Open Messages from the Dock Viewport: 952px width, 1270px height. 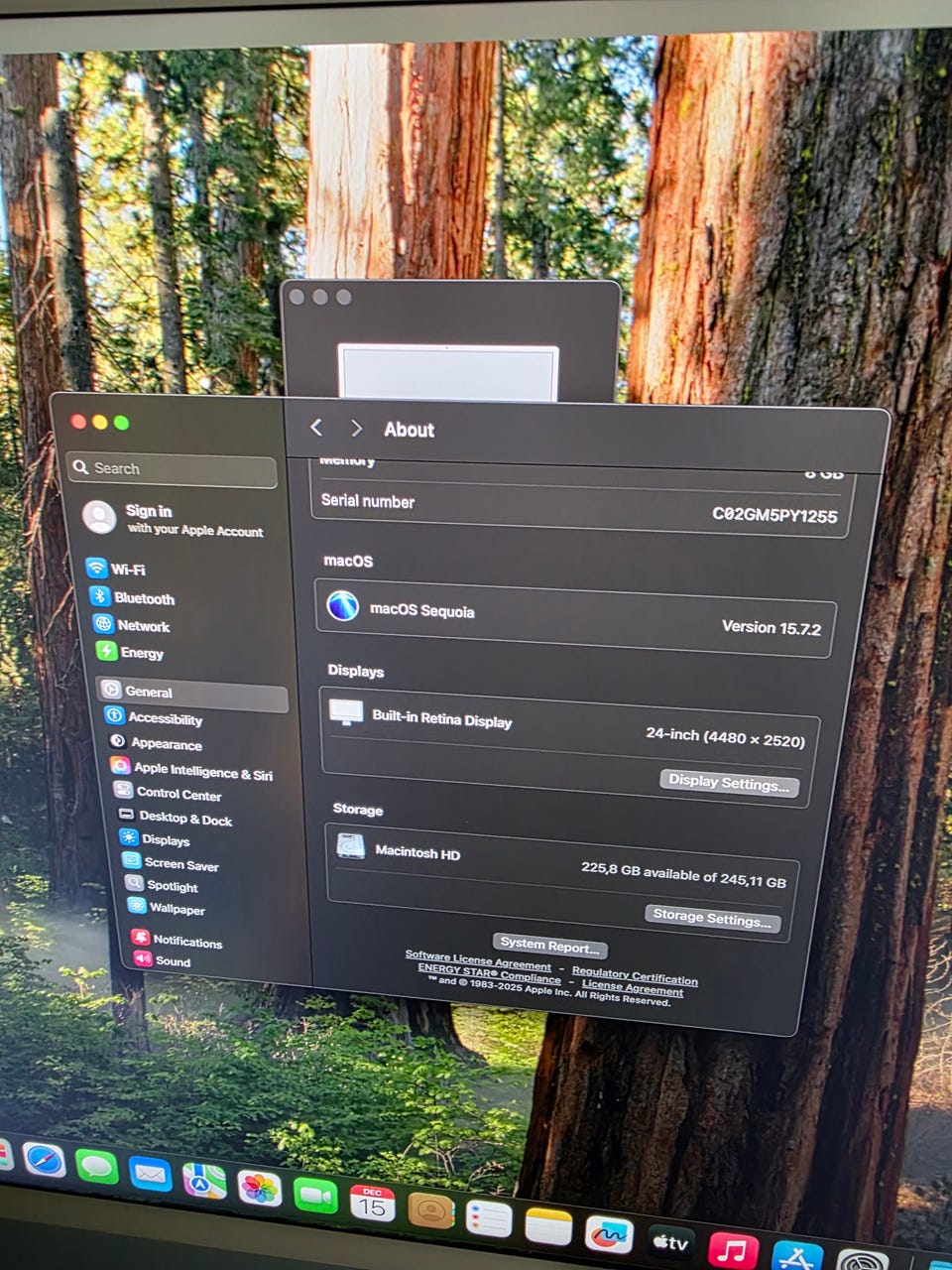tap(97, 1166)
